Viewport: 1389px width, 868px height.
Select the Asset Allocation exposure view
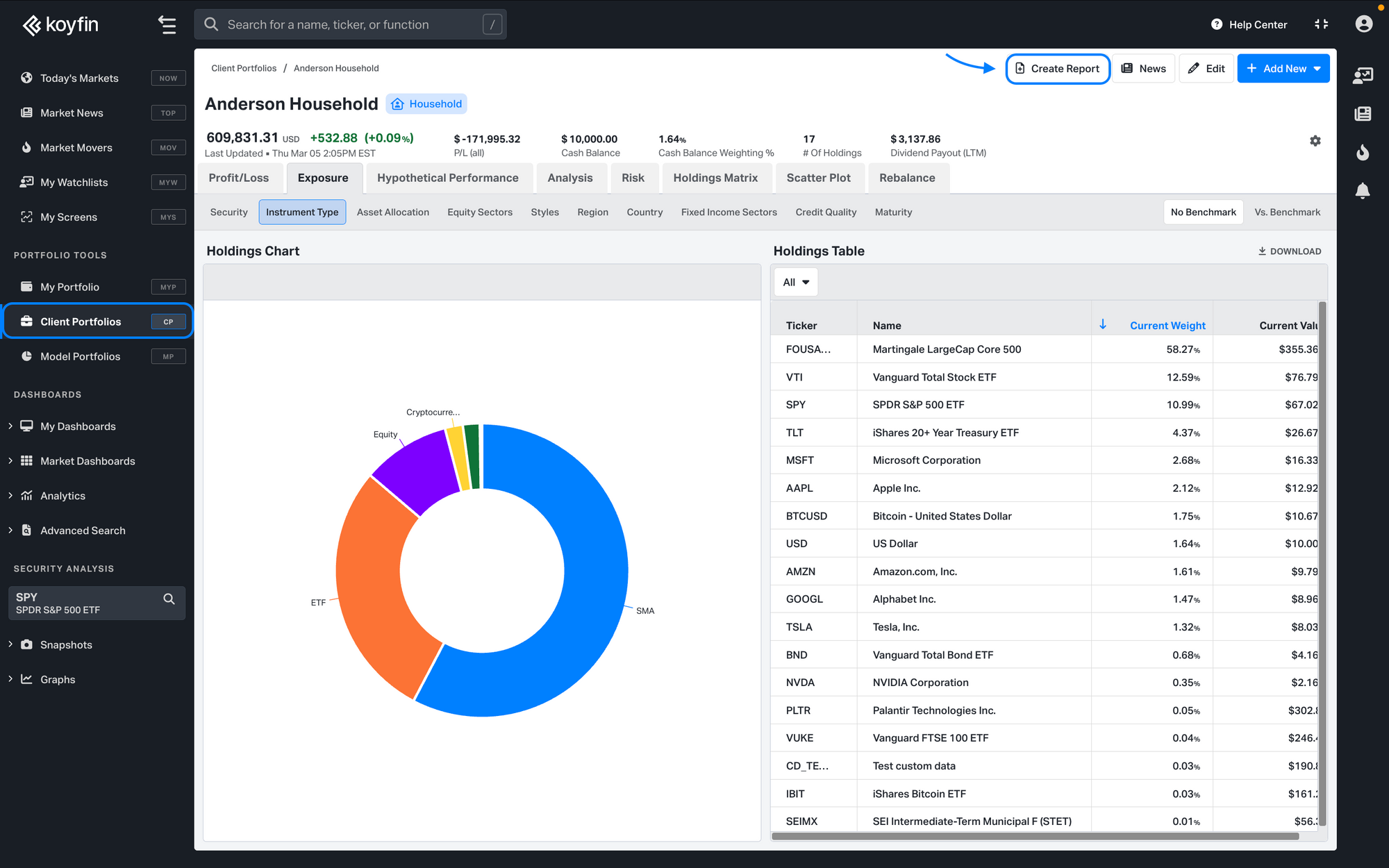(392, 212)
